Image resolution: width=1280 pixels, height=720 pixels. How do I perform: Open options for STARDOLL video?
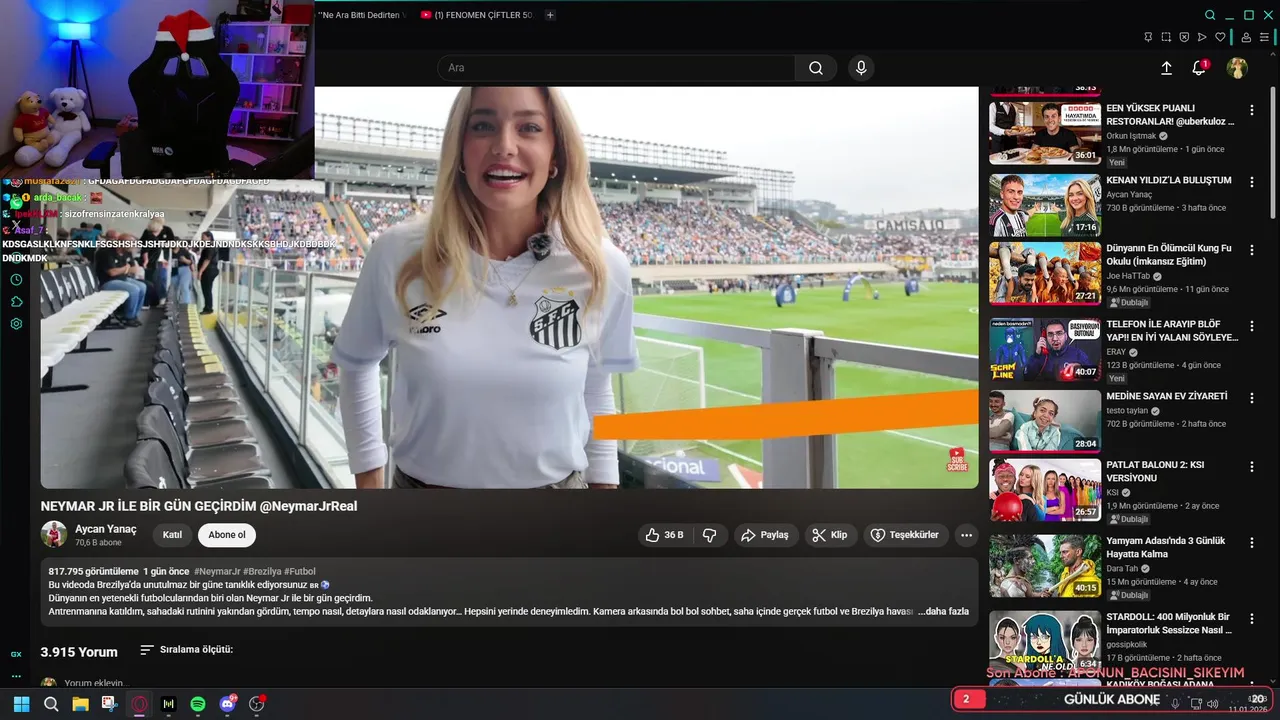pos(1252,619)
